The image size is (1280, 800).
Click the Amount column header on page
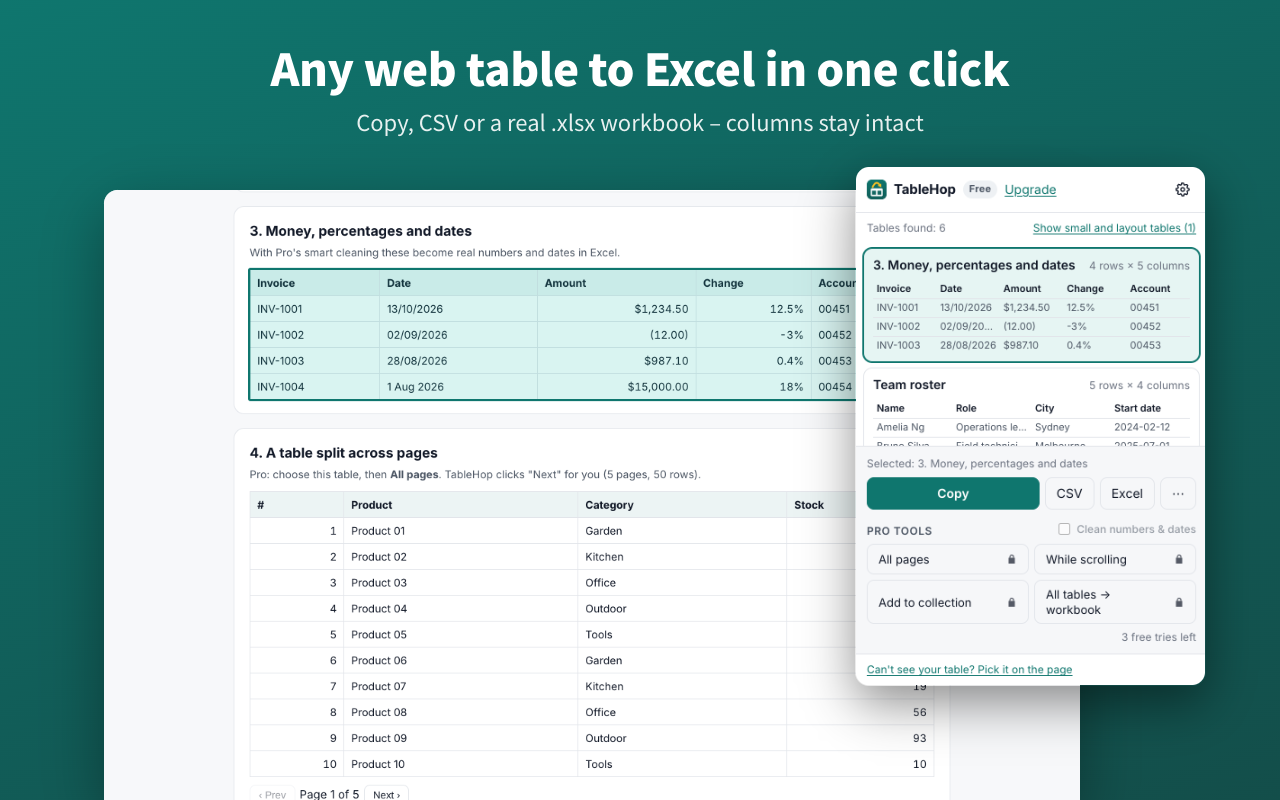tap(616, 283)
